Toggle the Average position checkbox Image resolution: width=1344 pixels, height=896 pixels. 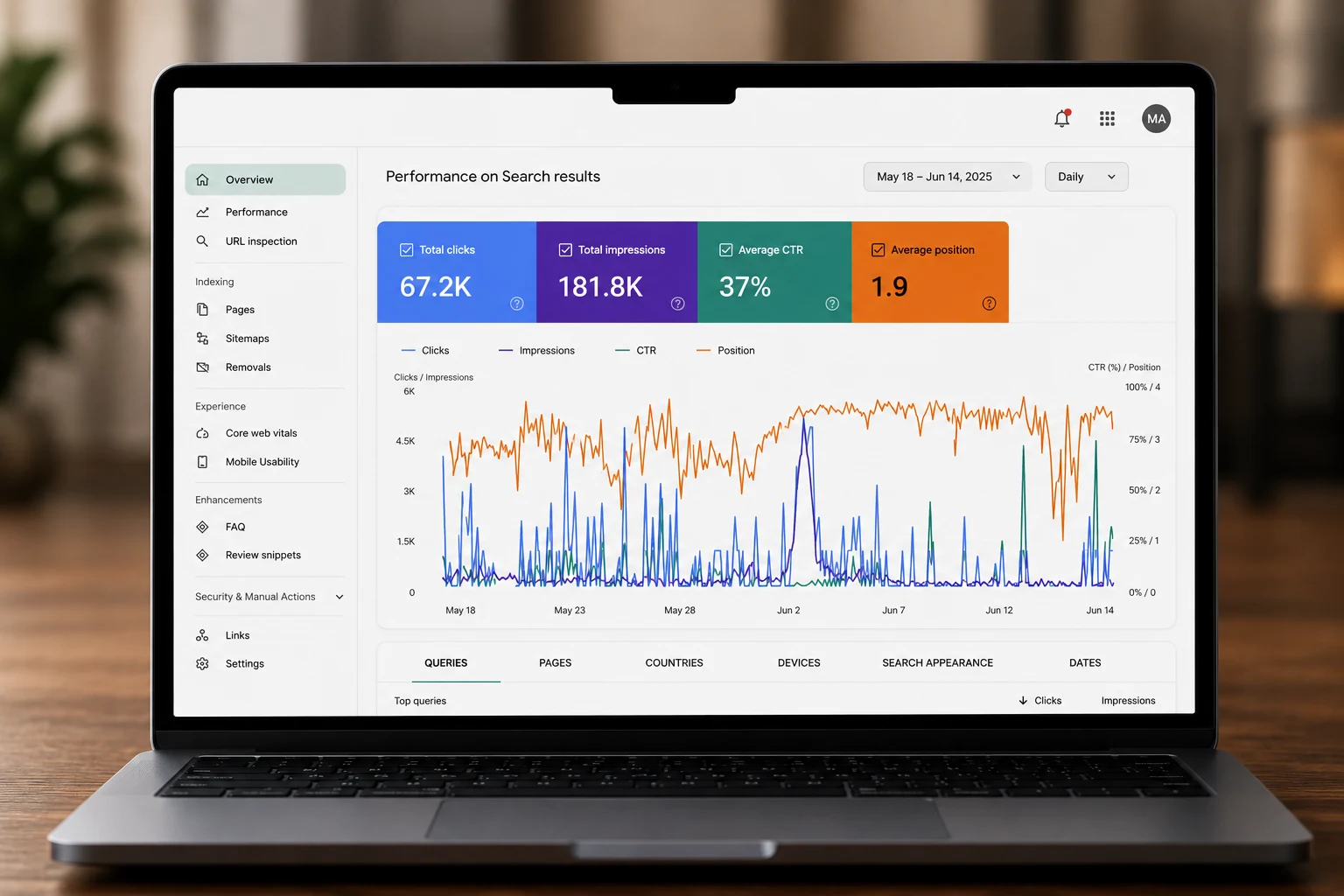(x=878, y=249)
